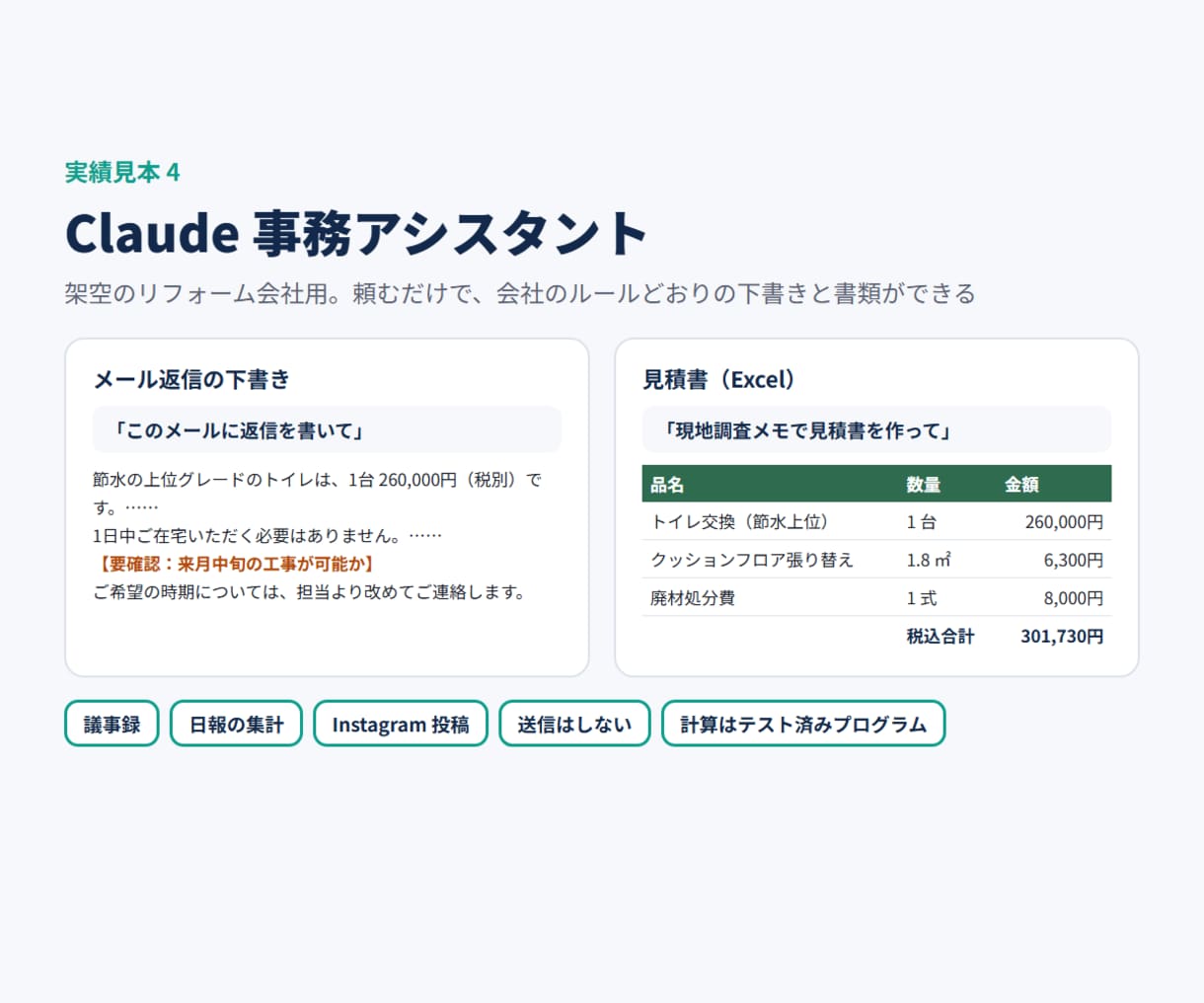Click the 8,000円 amount cell

[x=1074, y=598]
